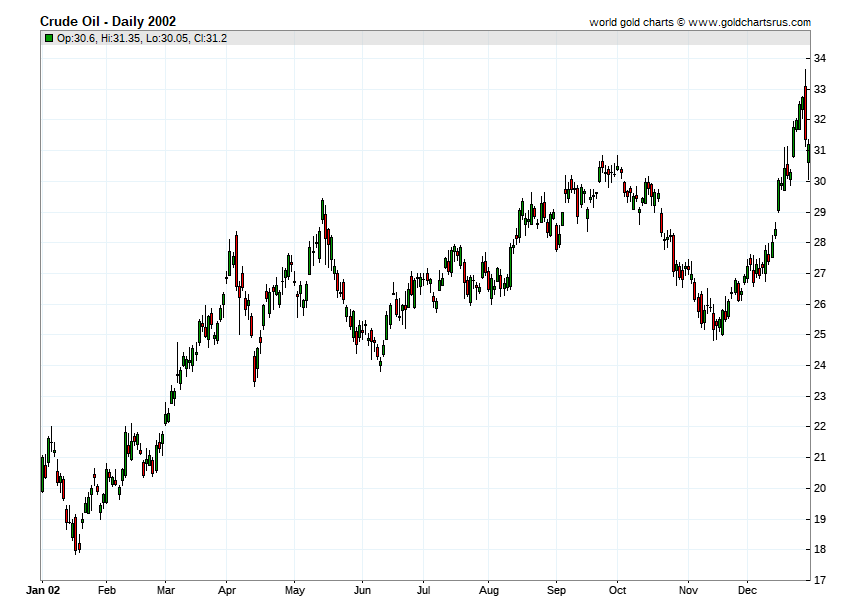Click the green legend square icon
The height and width of the screenshot is (616, 850).
pyautogui.click(x=49, y=38)
